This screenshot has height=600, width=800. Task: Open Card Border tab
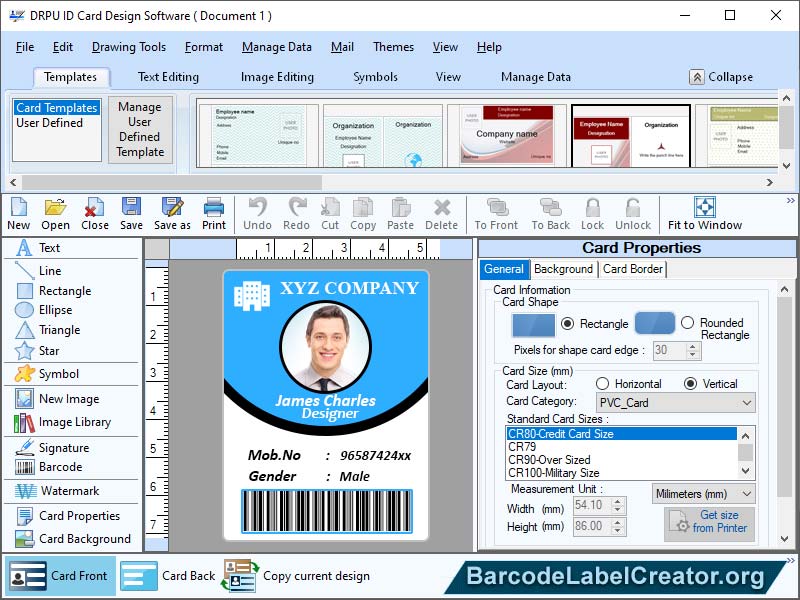[633, 269]
